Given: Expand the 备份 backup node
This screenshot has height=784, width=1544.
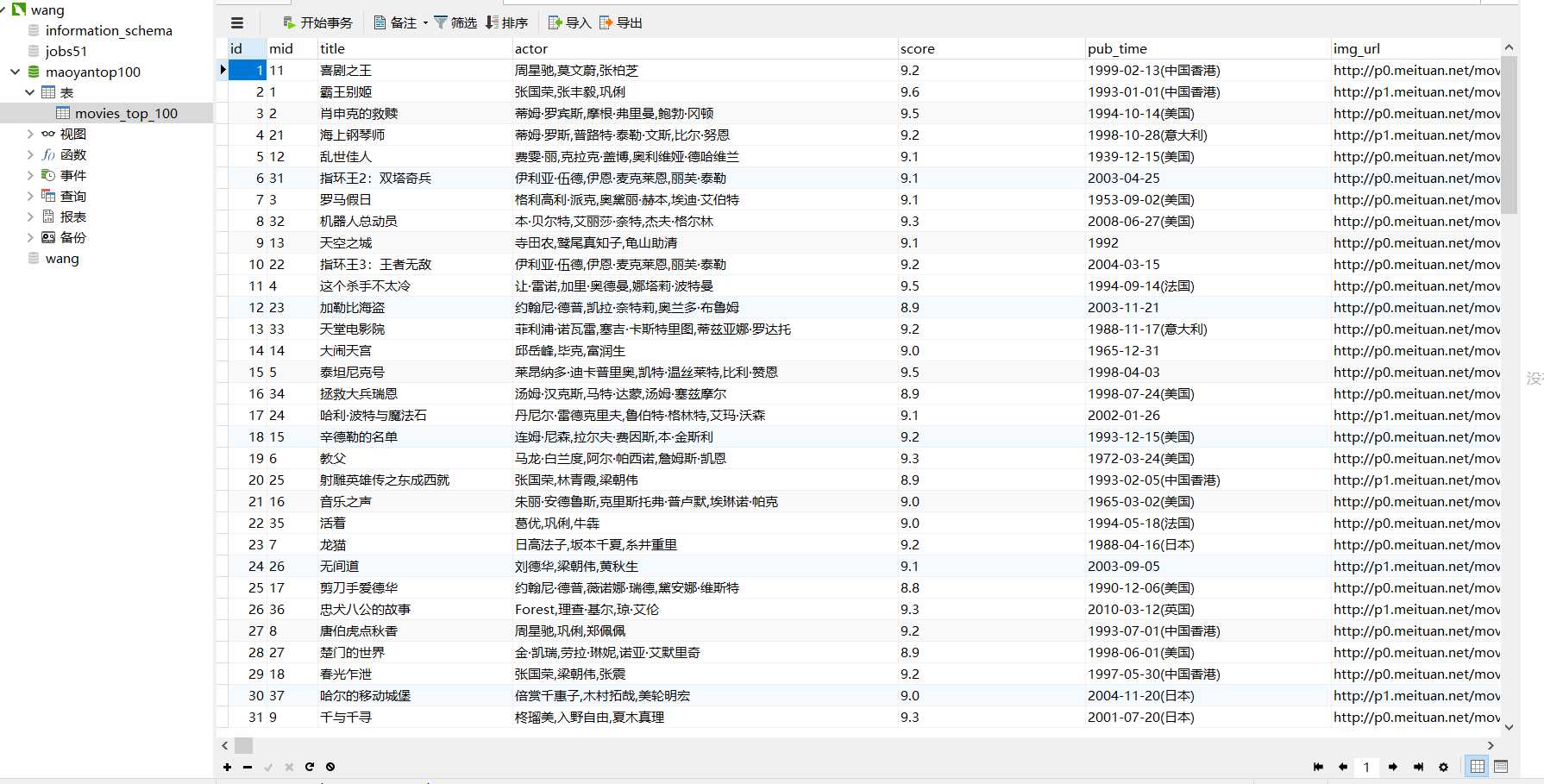Looking at the screenshot, I should coord(30,237).
